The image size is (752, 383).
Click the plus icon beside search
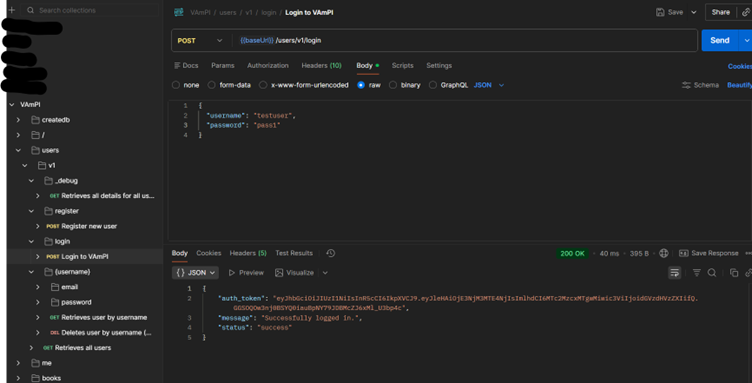click(x=12, y=10)
